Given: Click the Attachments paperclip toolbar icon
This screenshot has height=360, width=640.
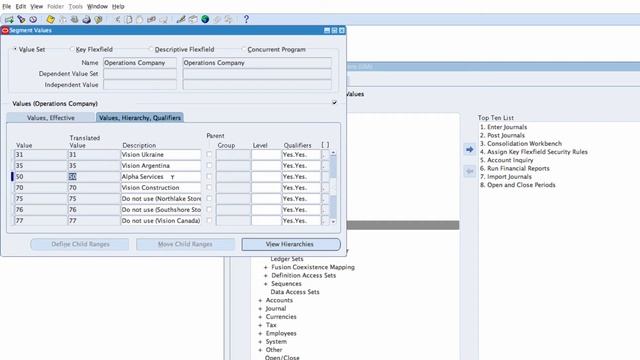Looking at the screenshot, I should point(217,19).
